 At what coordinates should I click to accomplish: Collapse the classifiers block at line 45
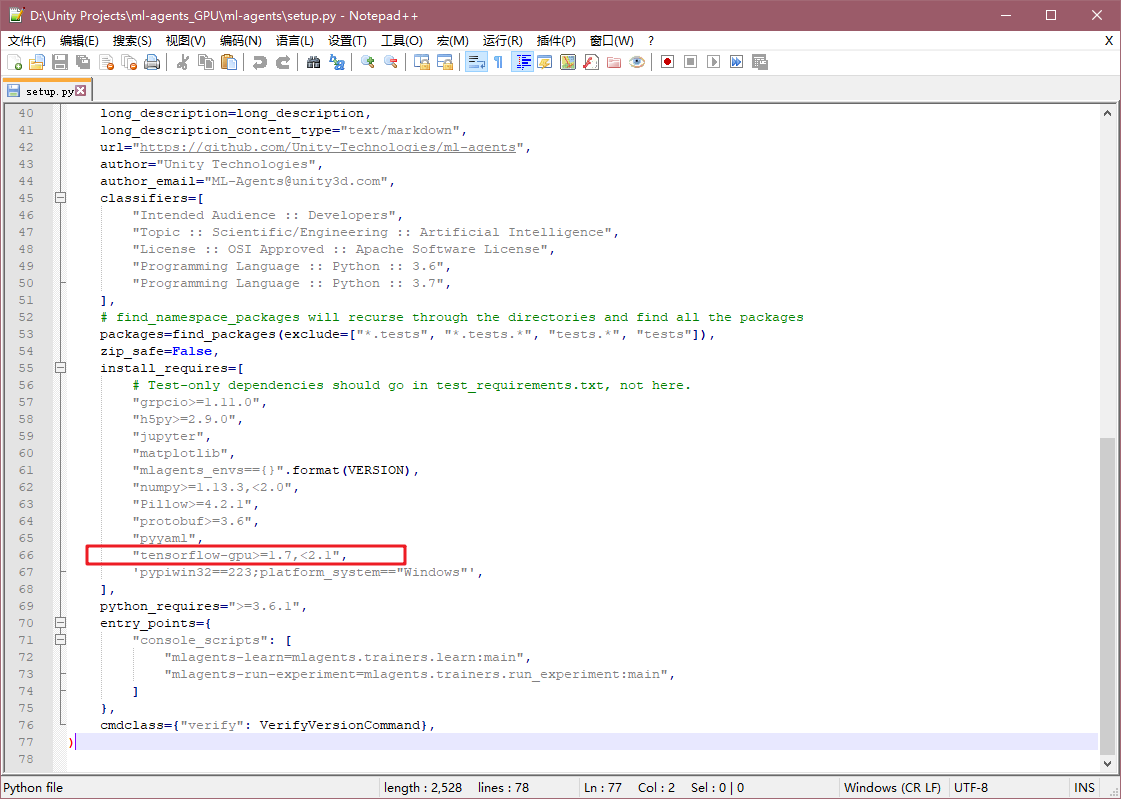pyautogui.click(x=61, y=198)
